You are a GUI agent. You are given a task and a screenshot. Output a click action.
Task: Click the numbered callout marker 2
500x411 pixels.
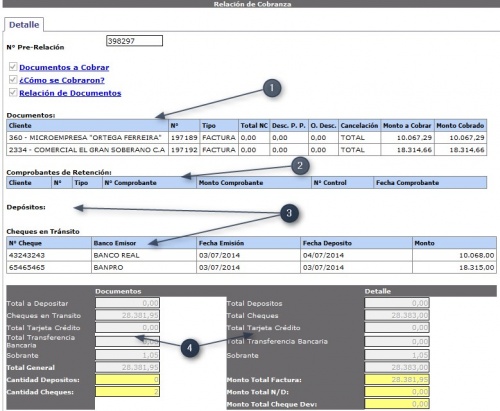pos(300,166)
